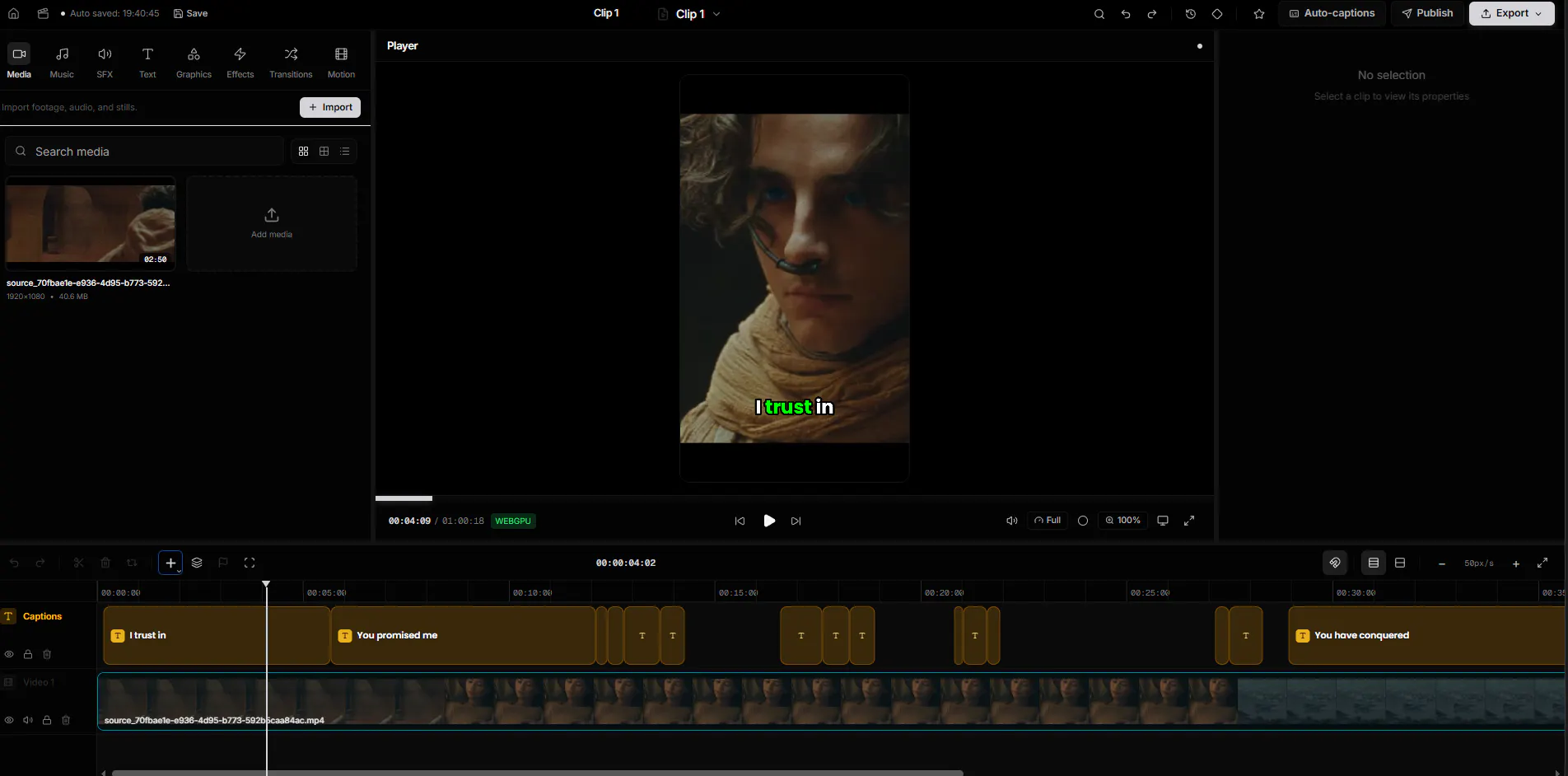
Task: Redo using the top bar arrow
Action: coord(1152,14)
